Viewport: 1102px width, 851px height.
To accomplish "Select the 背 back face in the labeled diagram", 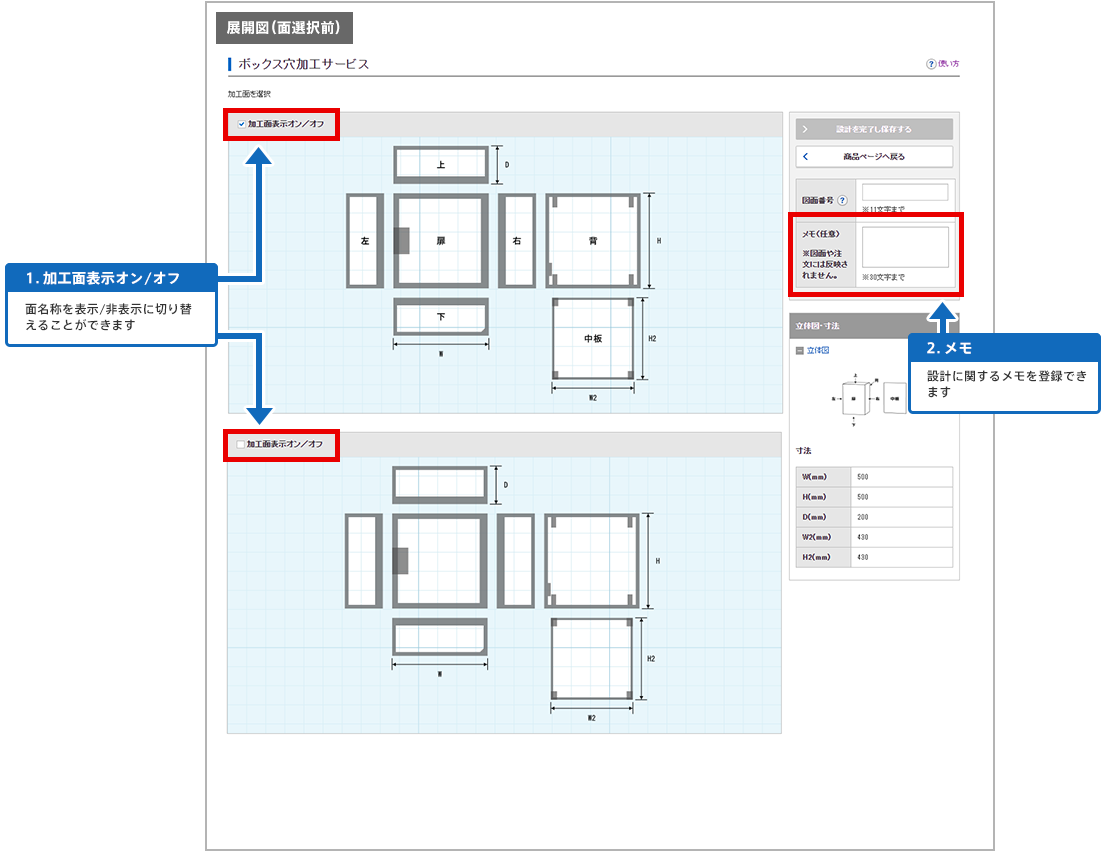I will tap(593, 241).
